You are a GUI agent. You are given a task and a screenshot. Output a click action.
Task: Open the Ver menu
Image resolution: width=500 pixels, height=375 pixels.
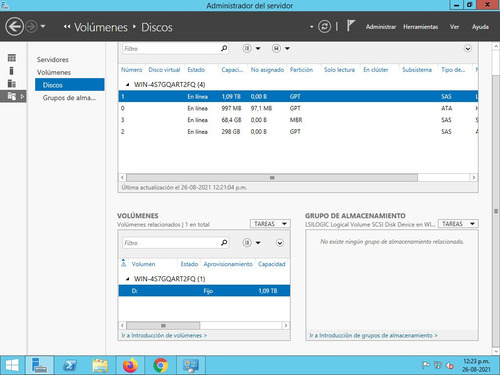[x=454, y=27]
